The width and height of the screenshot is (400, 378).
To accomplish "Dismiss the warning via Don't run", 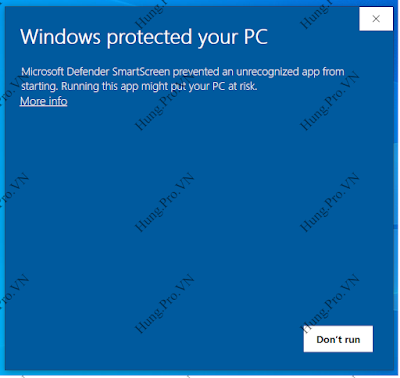I will click(x=338, y=339).
